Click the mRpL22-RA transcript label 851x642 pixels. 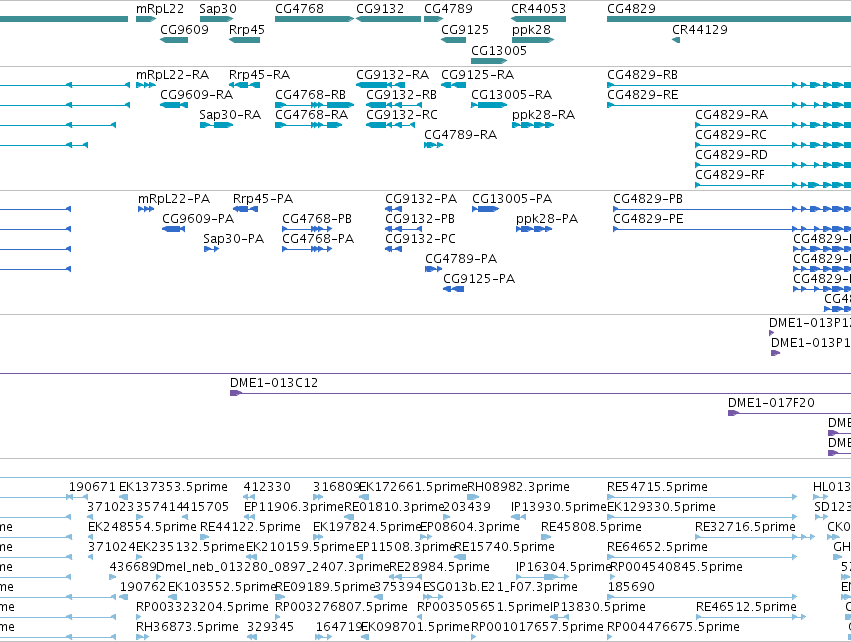173,74
